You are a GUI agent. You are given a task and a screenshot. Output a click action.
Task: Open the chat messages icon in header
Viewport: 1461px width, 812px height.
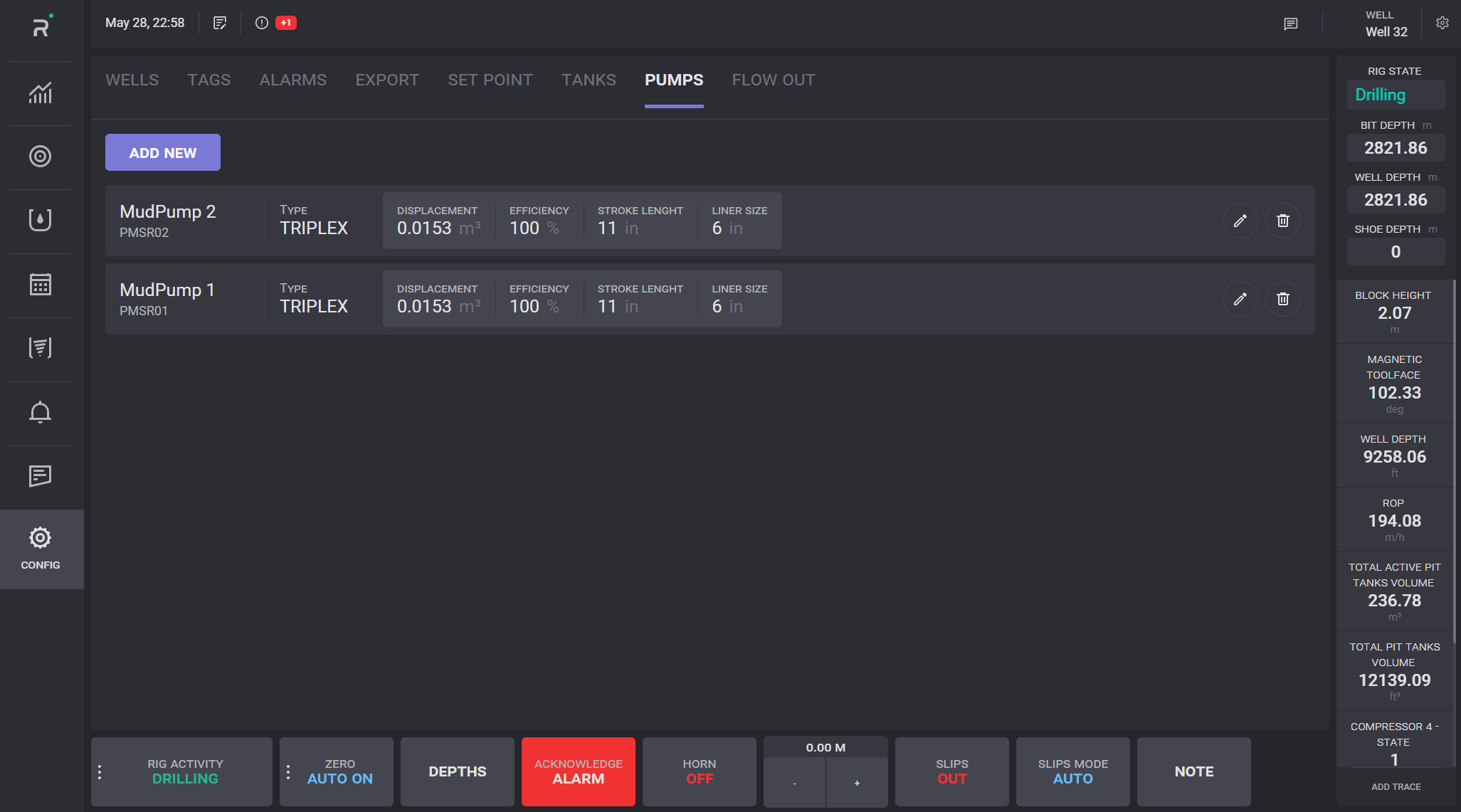click(x=1290, y=24)
